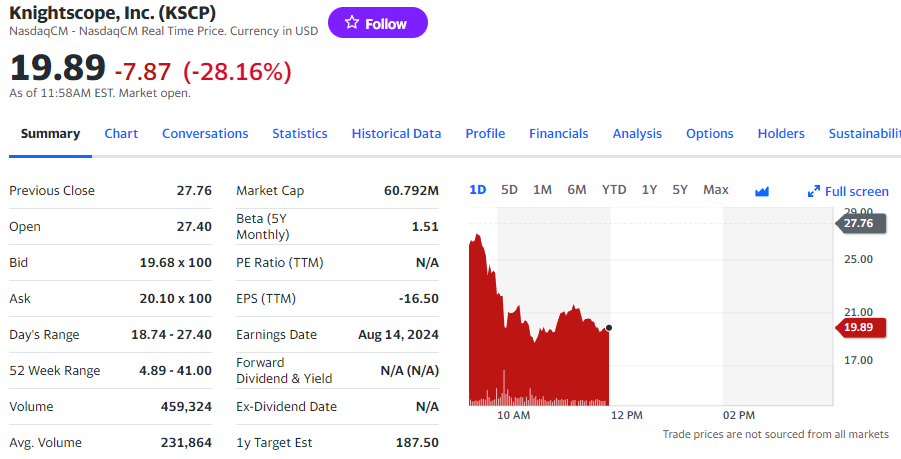Click the -7.87 price change value

143,72
